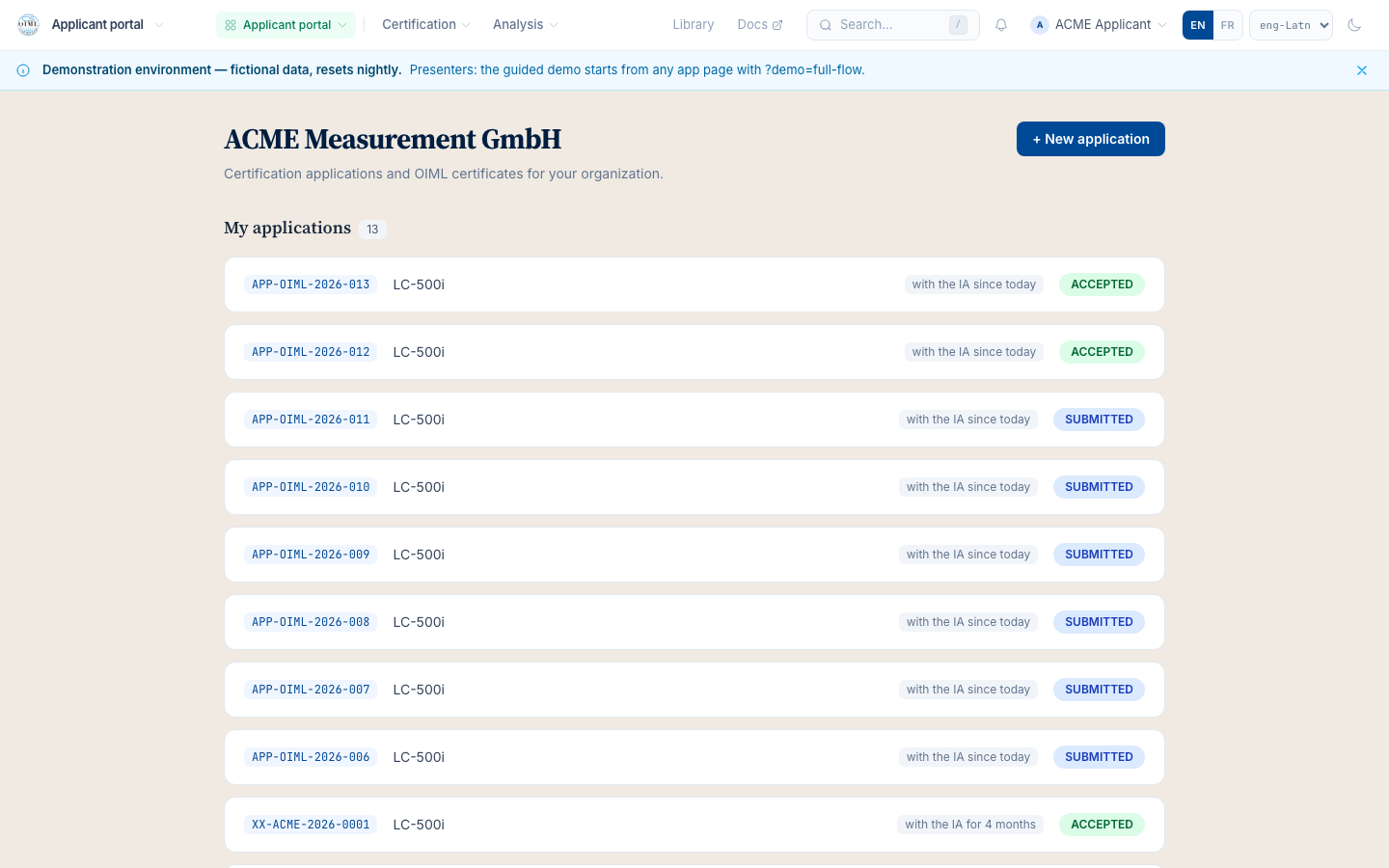Open the eng-Latn locale dropdown
This screenshot has width=1389, height=868.
(x=1291, y=25)
